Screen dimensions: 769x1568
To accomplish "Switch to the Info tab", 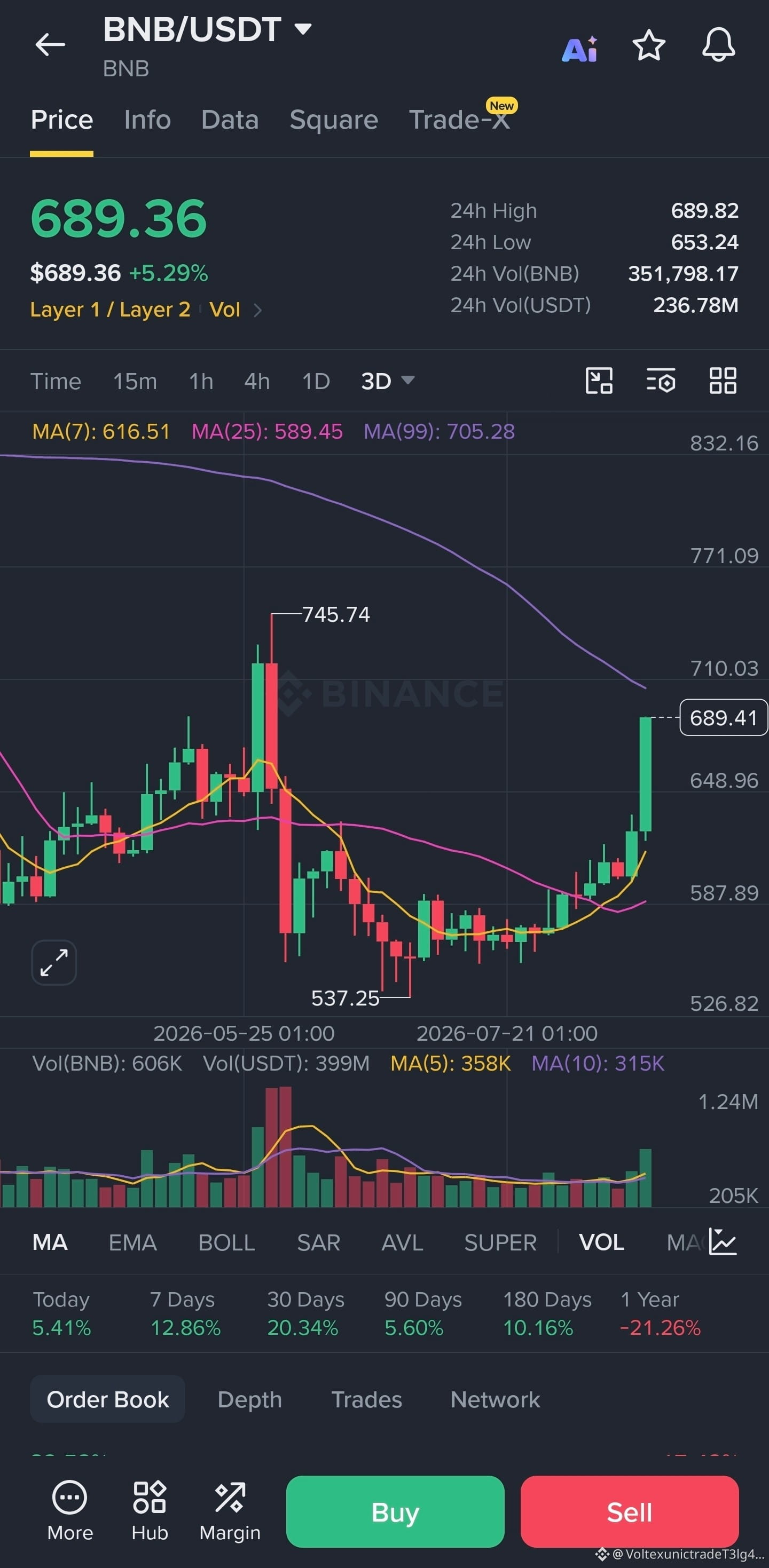I will coord(147,120).
